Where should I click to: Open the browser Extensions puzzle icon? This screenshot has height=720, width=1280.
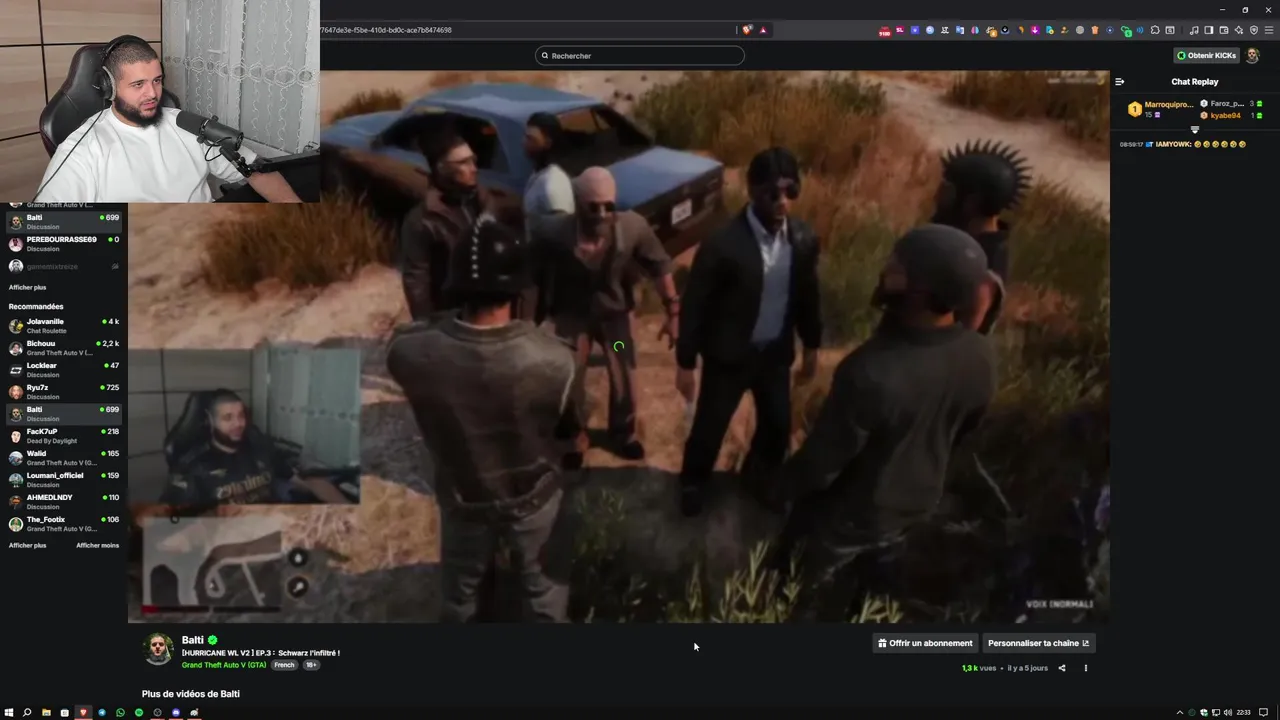1155,30
